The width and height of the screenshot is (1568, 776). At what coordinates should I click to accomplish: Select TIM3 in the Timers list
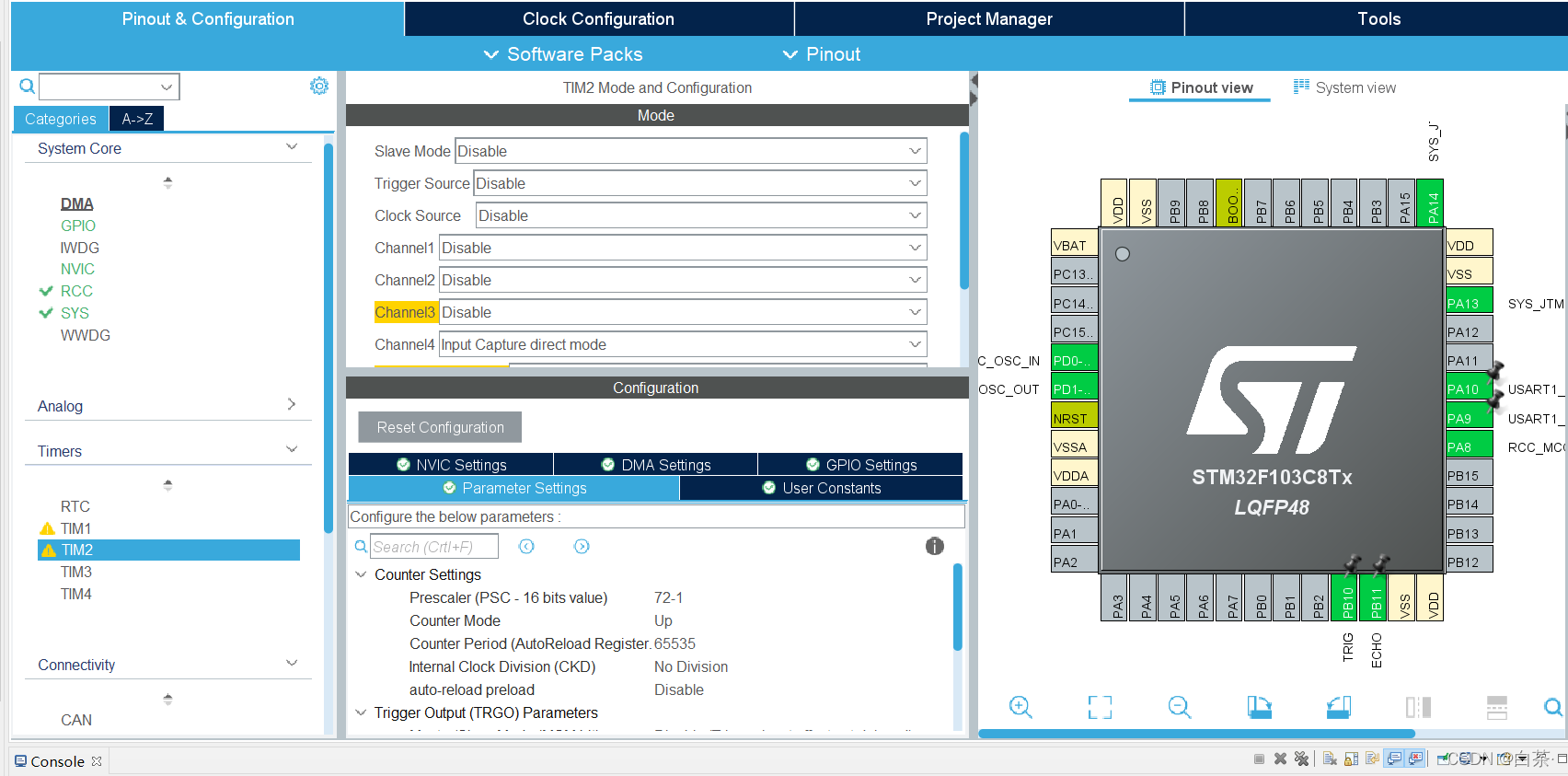pyautogui.click(x=76, y=572)
